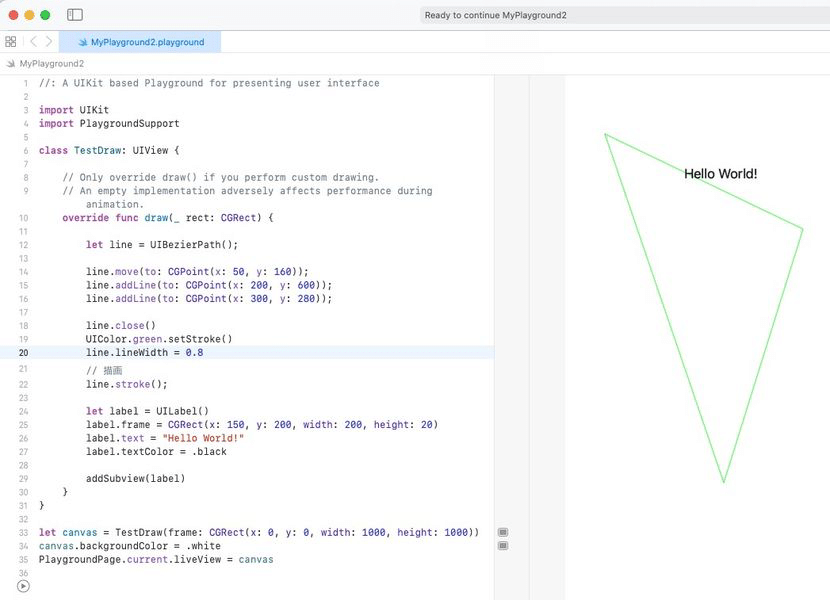Click the addLine statement with y: 600
The height and width of the screenshot is (600, 830).
(209, 285)
